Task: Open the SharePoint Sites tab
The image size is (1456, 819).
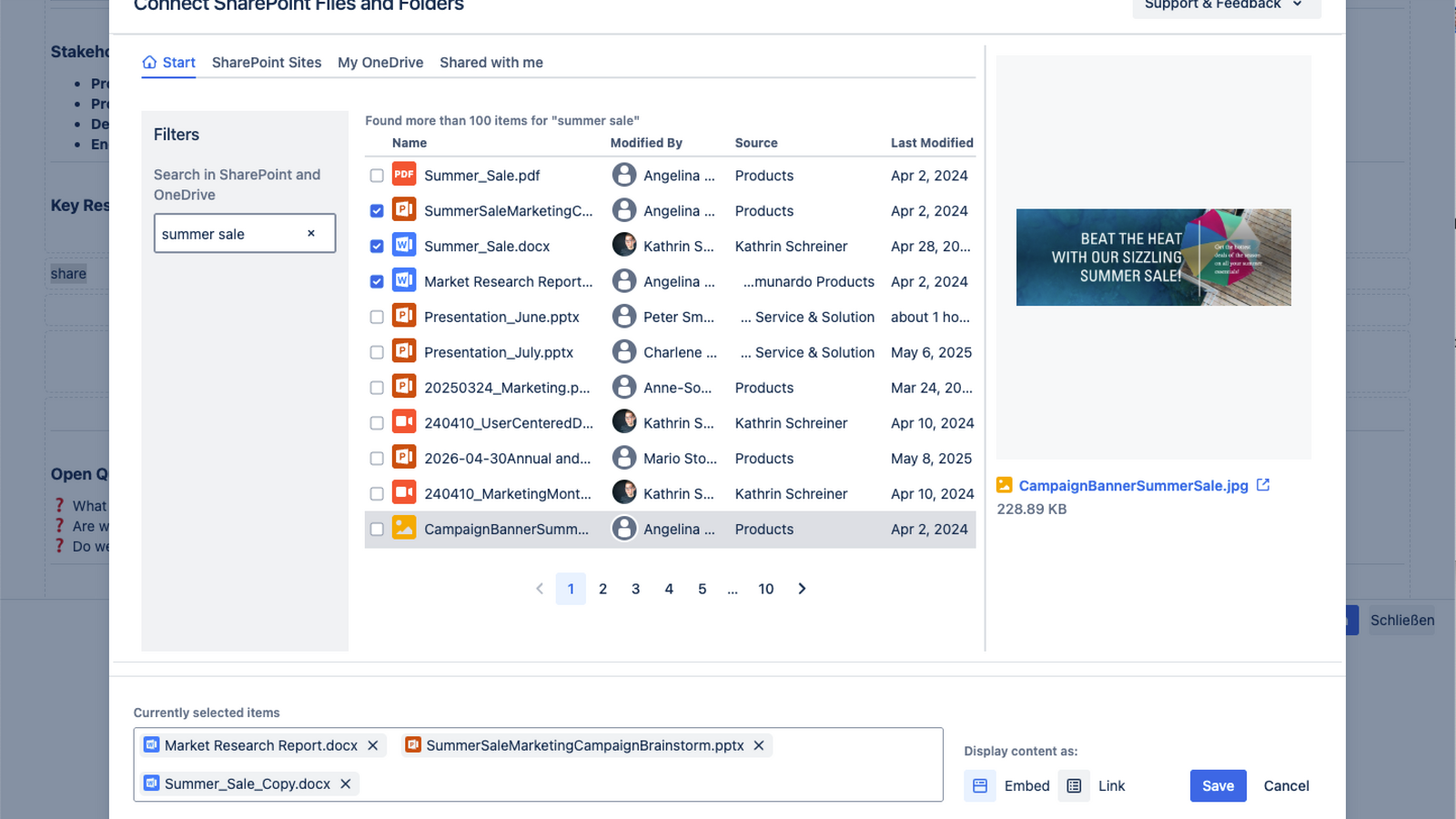Action: (x=267, y=63)
